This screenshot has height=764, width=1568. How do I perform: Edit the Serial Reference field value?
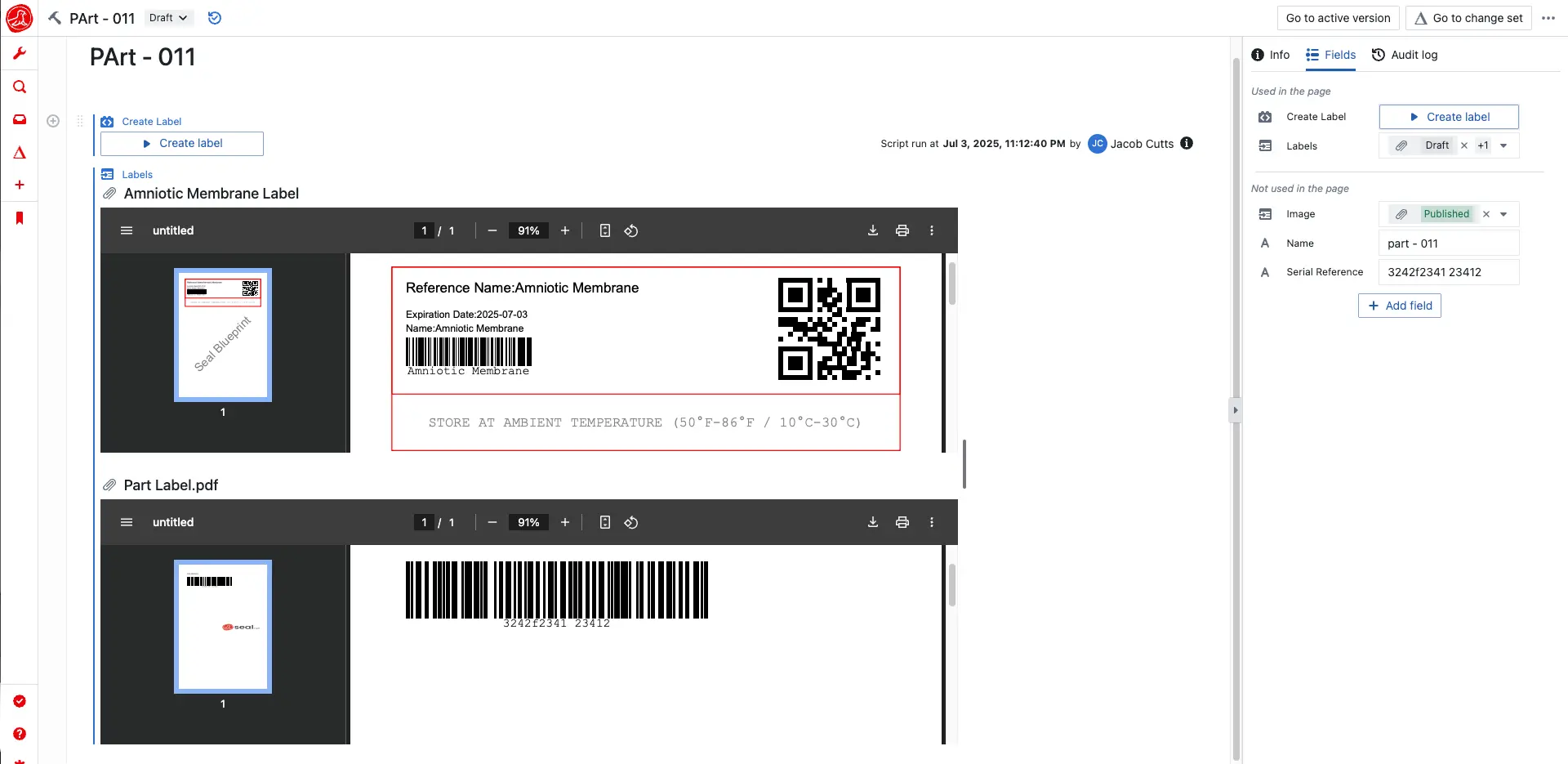coord(1449,272)
